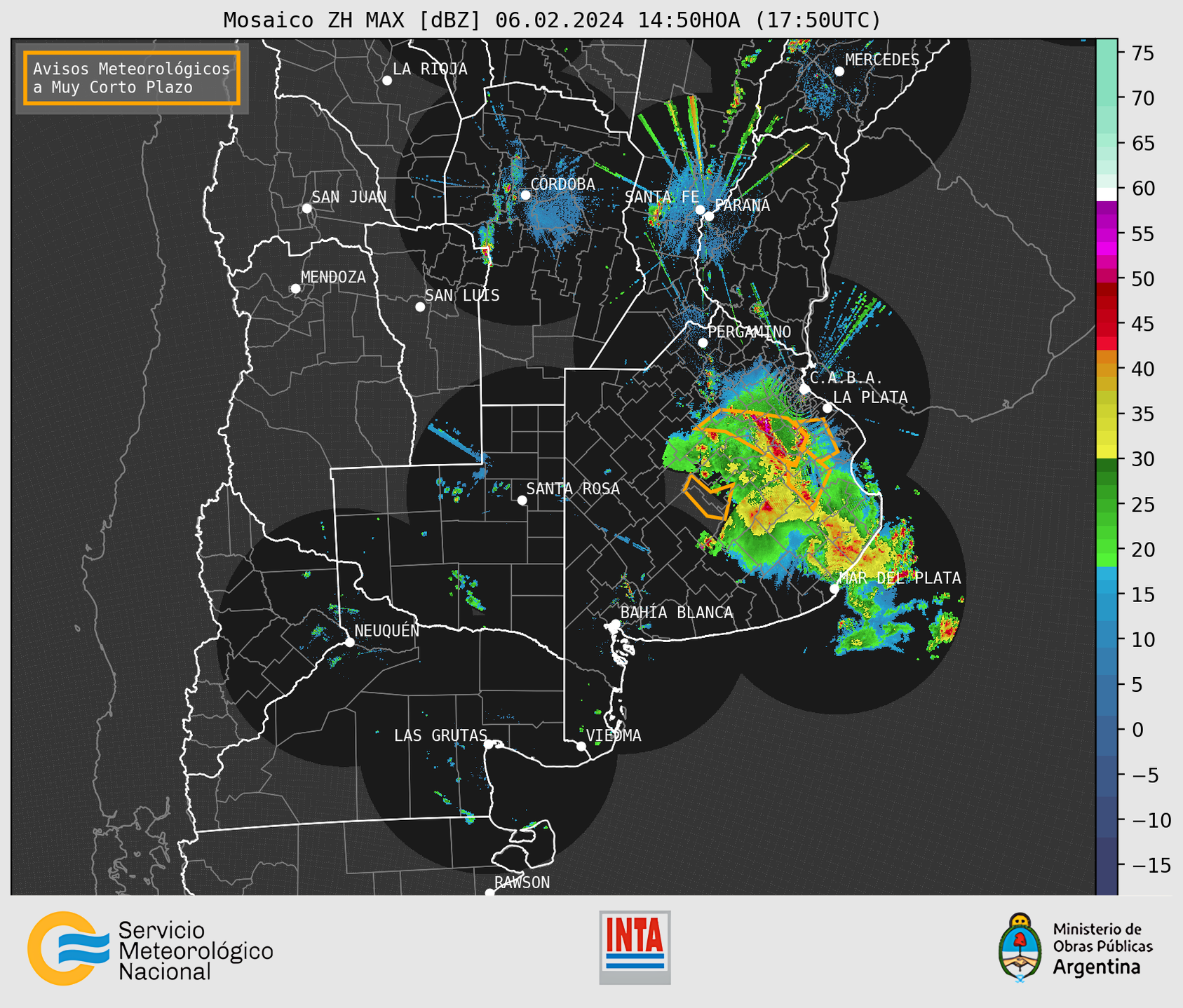Click the MAR DEL PLATA city marker dot
Image resolution: width=1183 pixels, height=1008 pixels.
click(x=834, y=588)
